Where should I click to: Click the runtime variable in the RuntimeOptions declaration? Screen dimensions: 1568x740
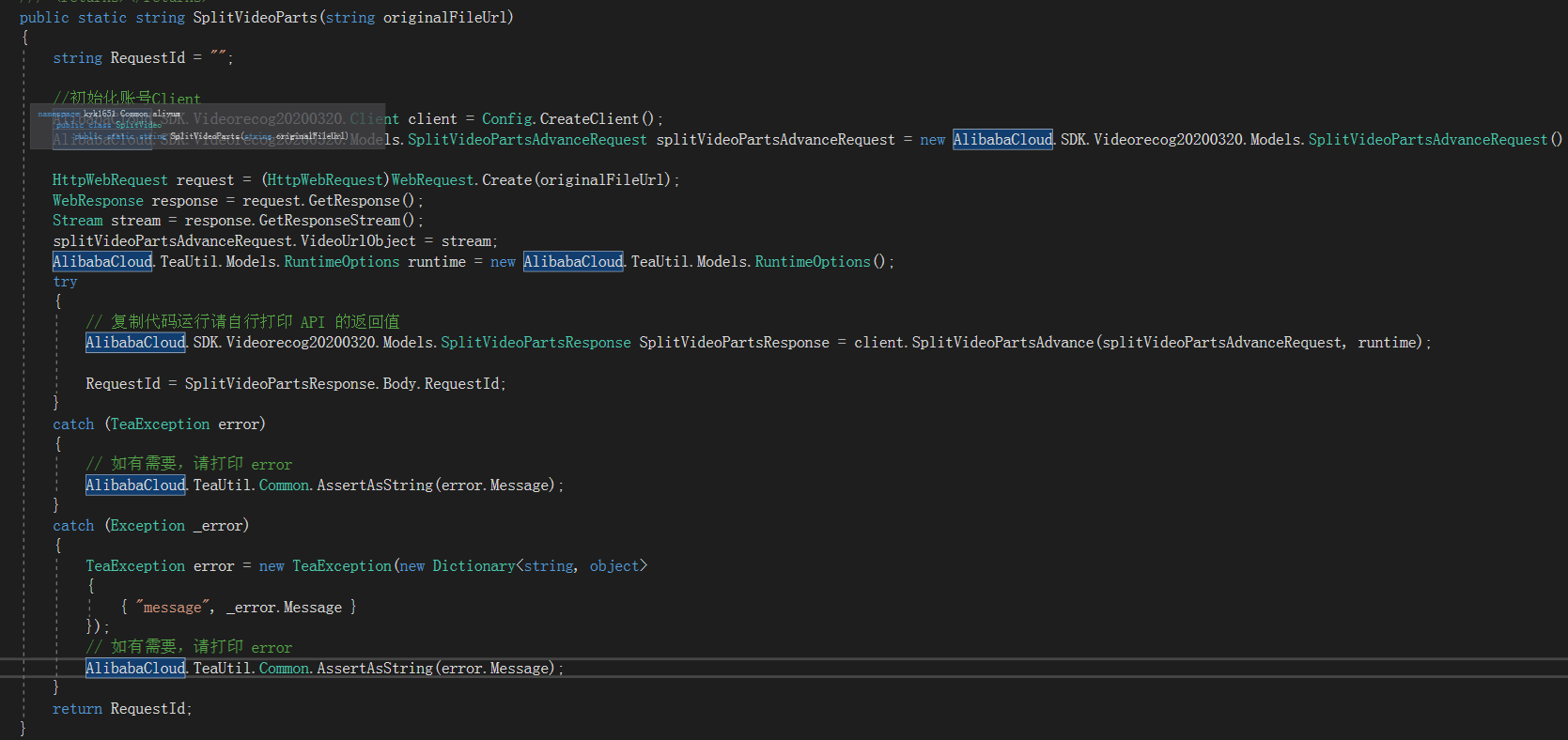437,262
